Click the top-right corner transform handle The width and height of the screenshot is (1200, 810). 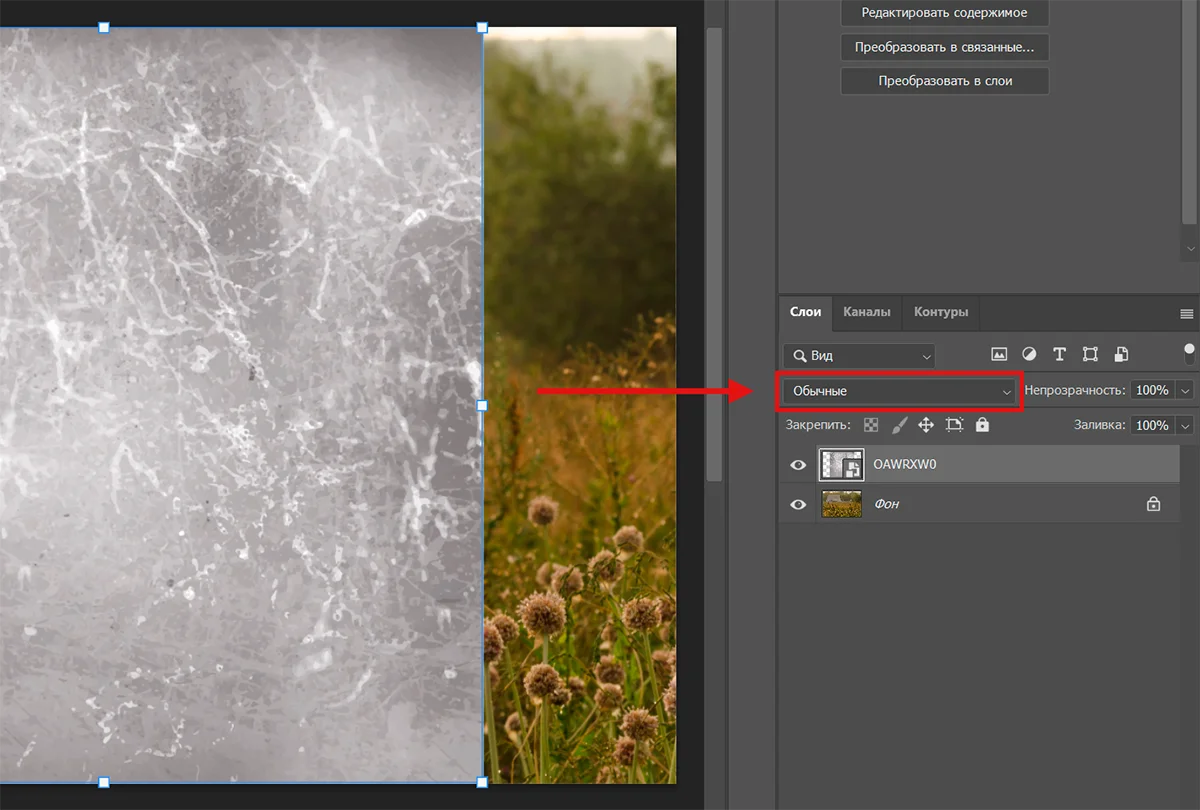pyautogui.click(x=482, y=27)
